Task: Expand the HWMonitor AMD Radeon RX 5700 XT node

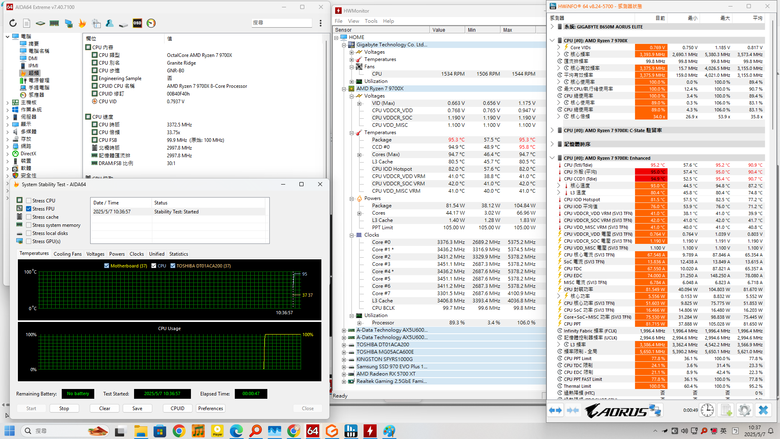Action: click(344, 374)
